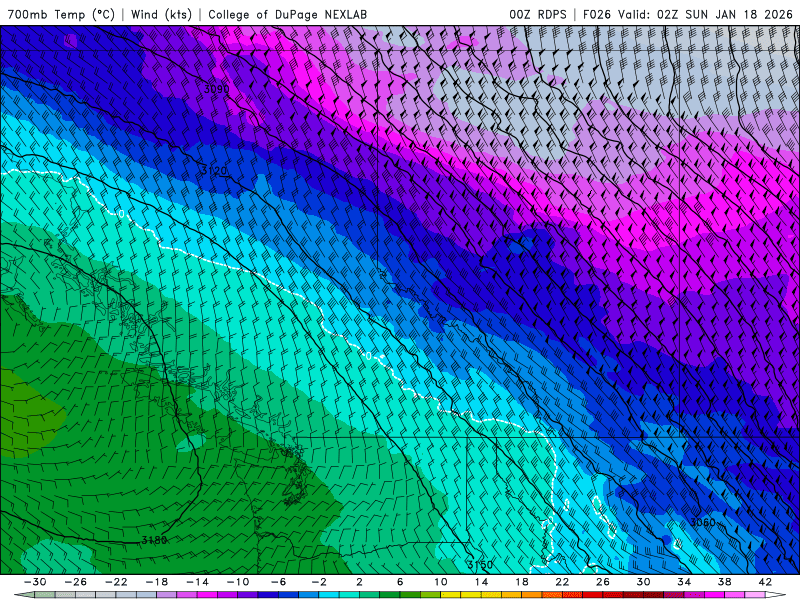Click the 38 color scale label
This screenshot has width=800, height=600.
(724, 582)
